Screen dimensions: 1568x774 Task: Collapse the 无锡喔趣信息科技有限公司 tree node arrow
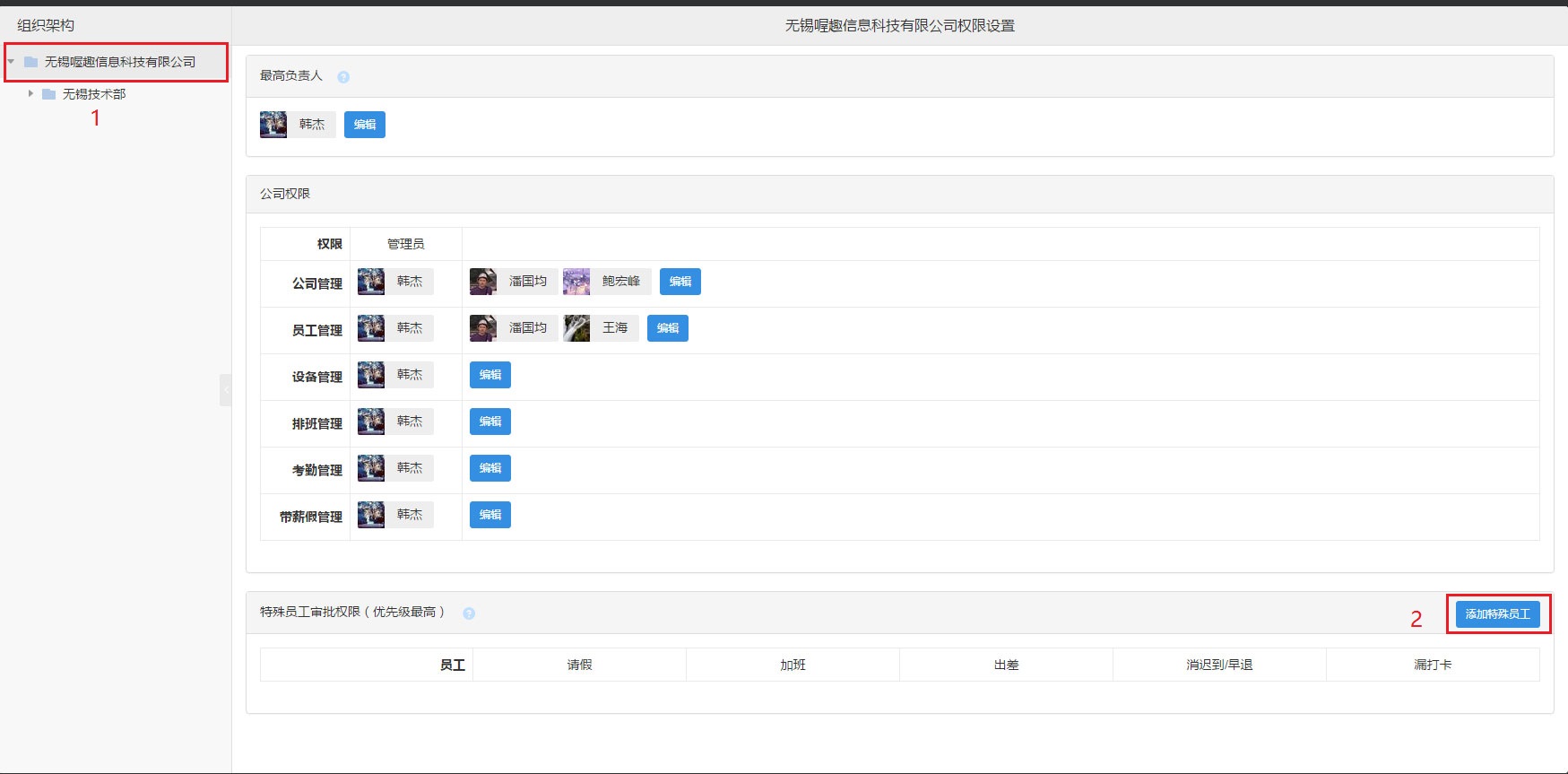[x=12, y=62]
